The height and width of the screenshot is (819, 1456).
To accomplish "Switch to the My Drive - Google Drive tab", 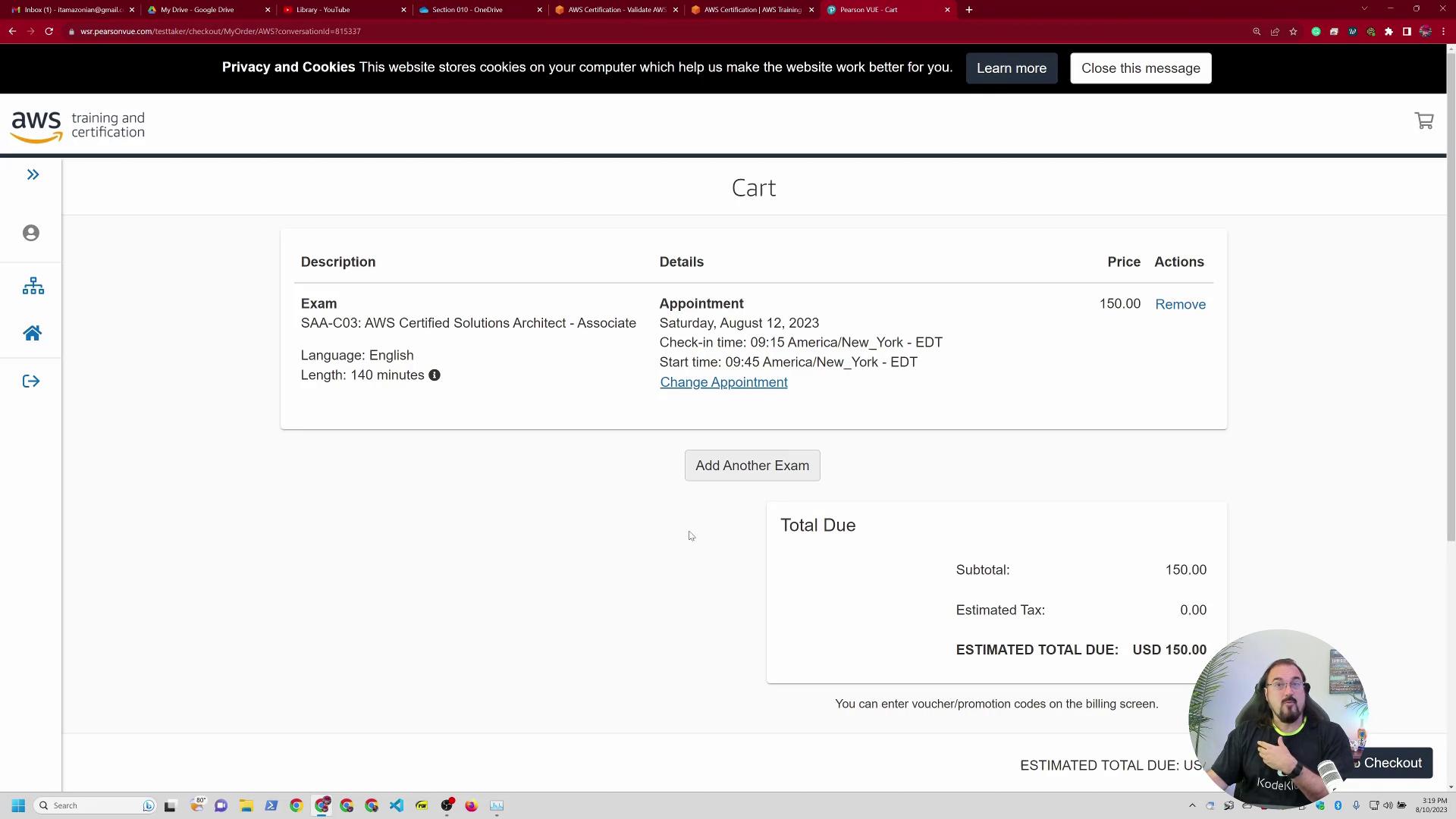I will 197,10.
